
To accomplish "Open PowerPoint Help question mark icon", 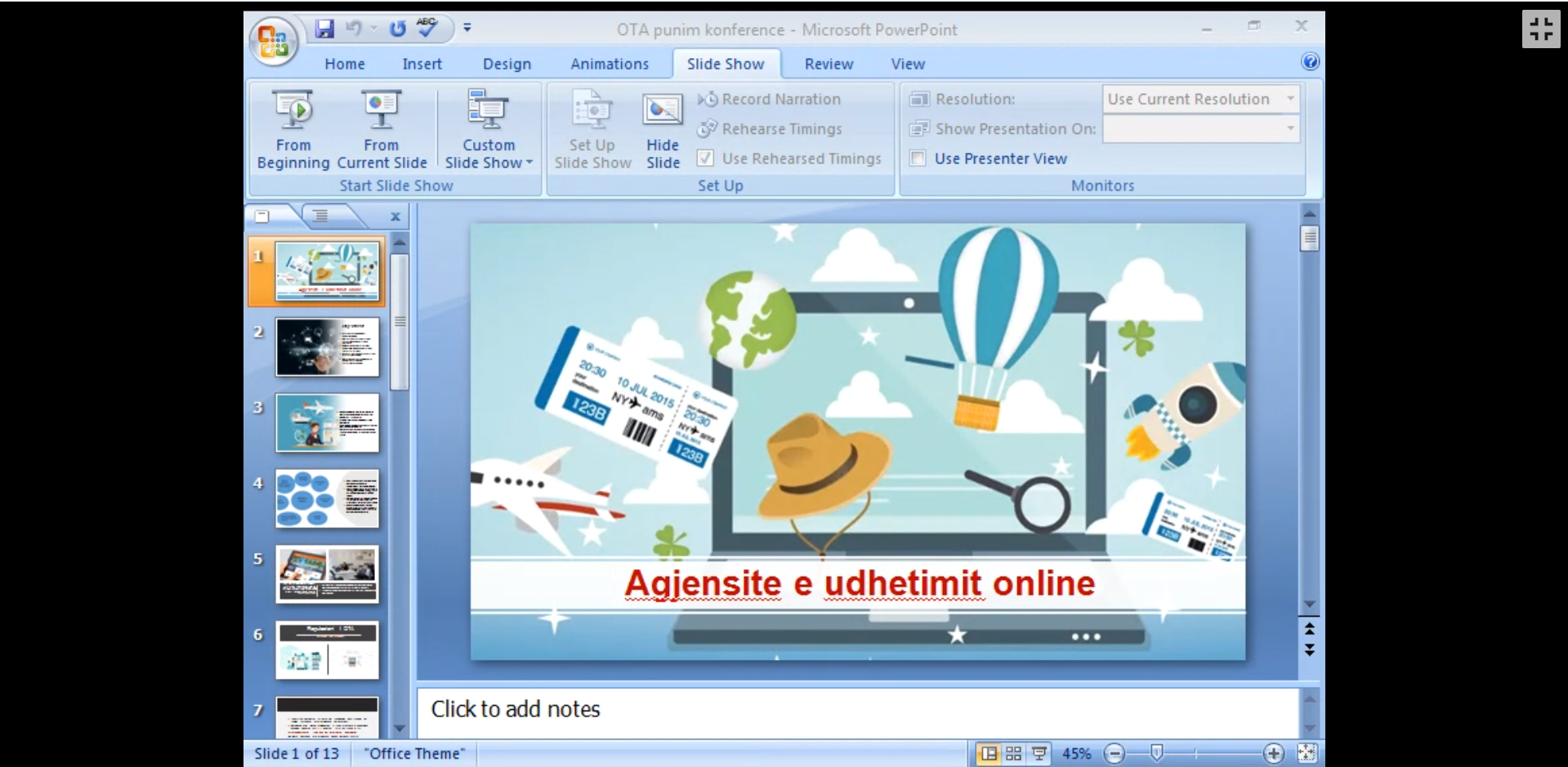I will [1310, 62].
